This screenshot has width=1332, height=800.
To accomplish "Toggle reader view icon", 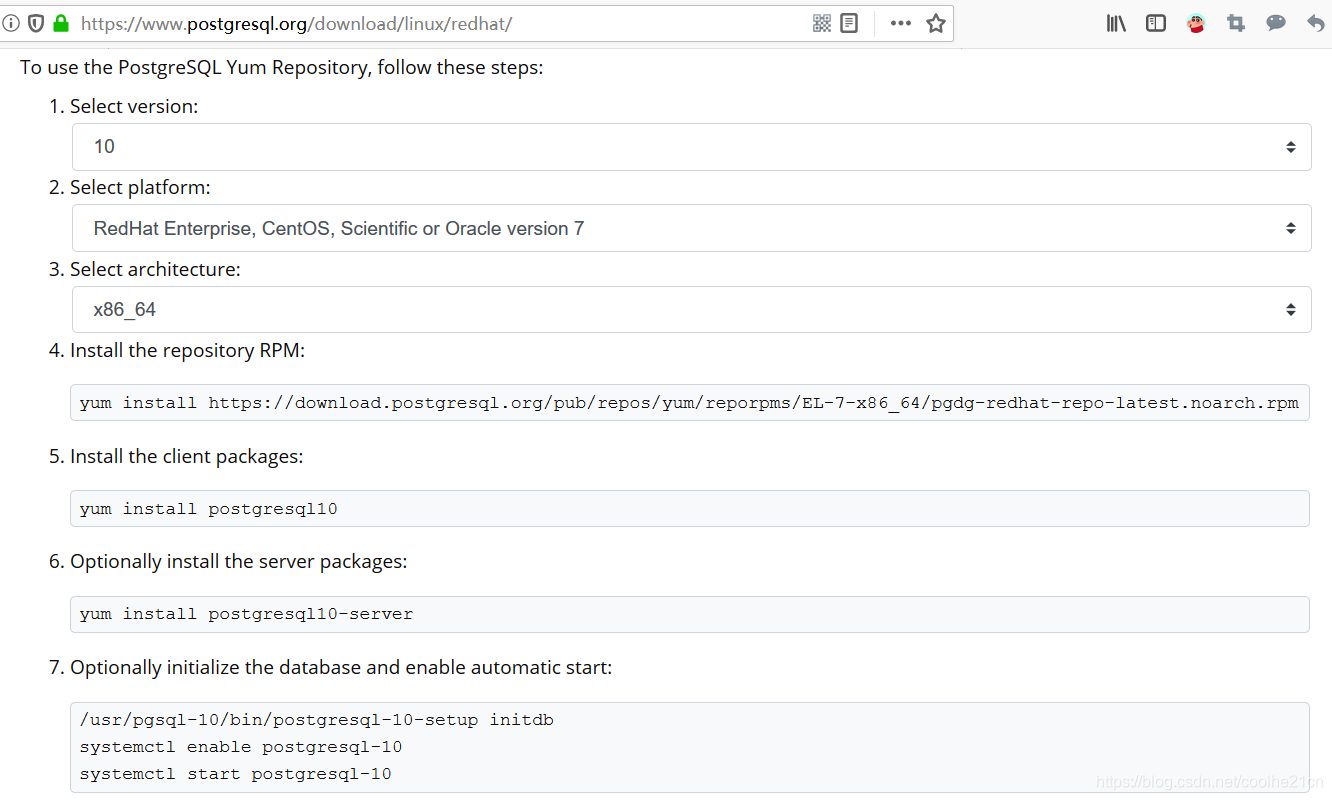I will click(849, 23).
